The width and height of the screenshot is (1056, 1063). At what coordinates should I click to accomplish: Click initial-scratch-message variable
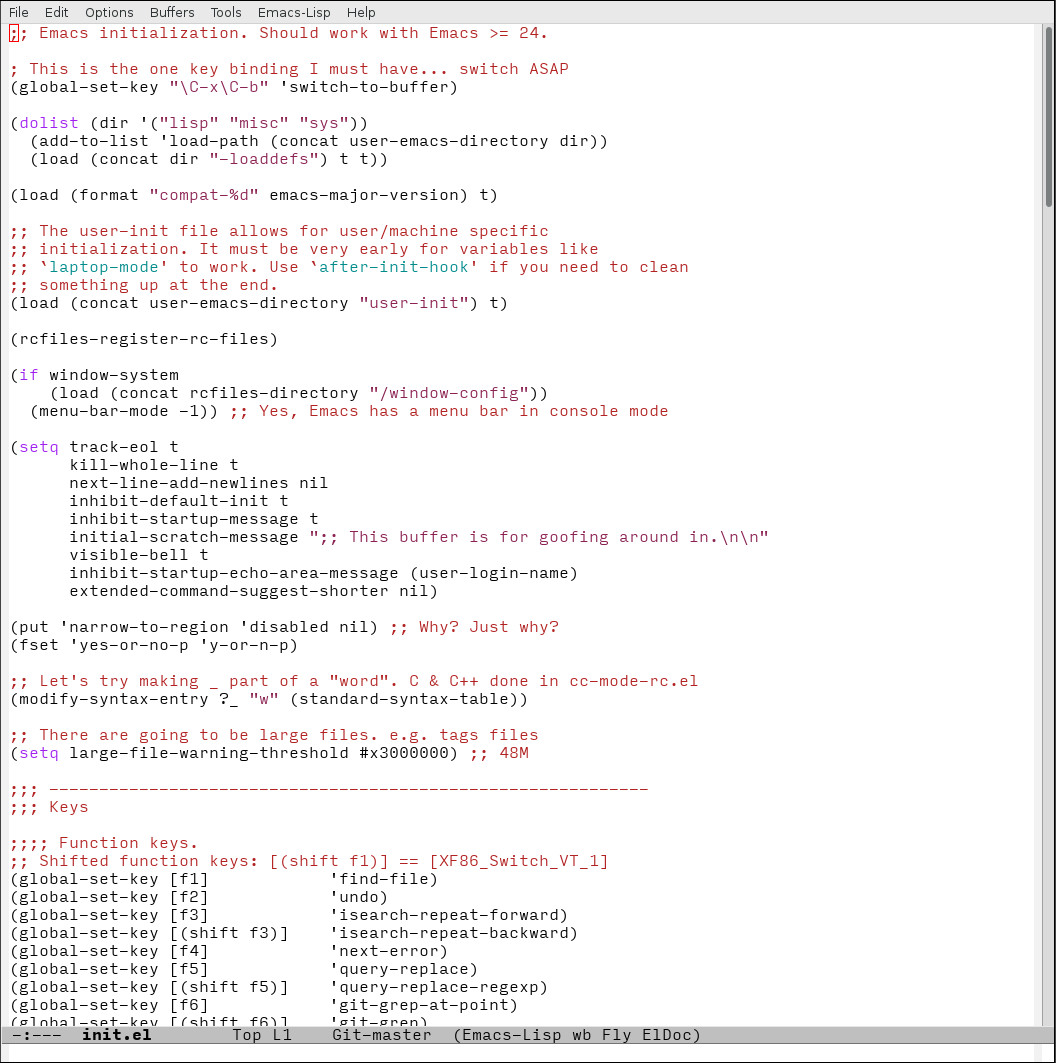coord(184,537)
